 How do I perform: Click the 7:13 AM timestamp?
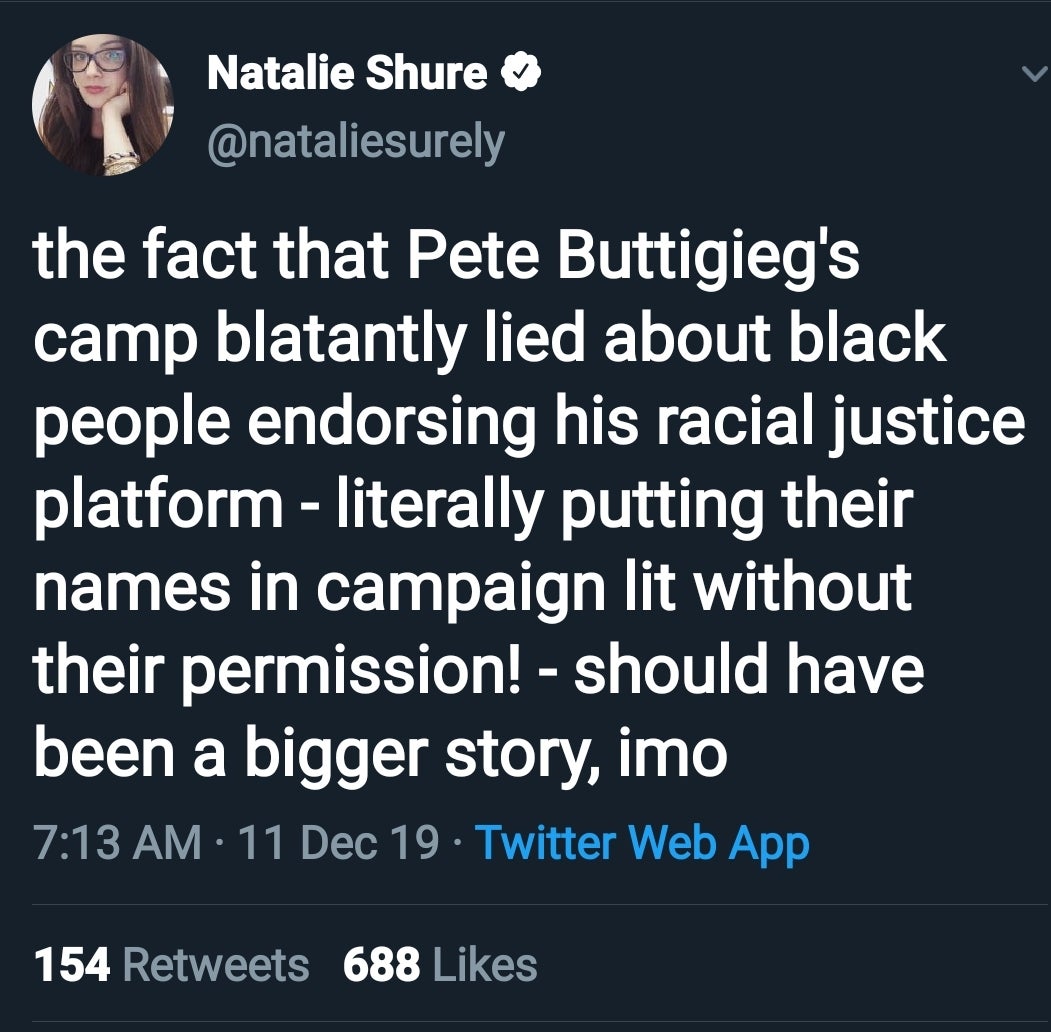pos(118,843)
